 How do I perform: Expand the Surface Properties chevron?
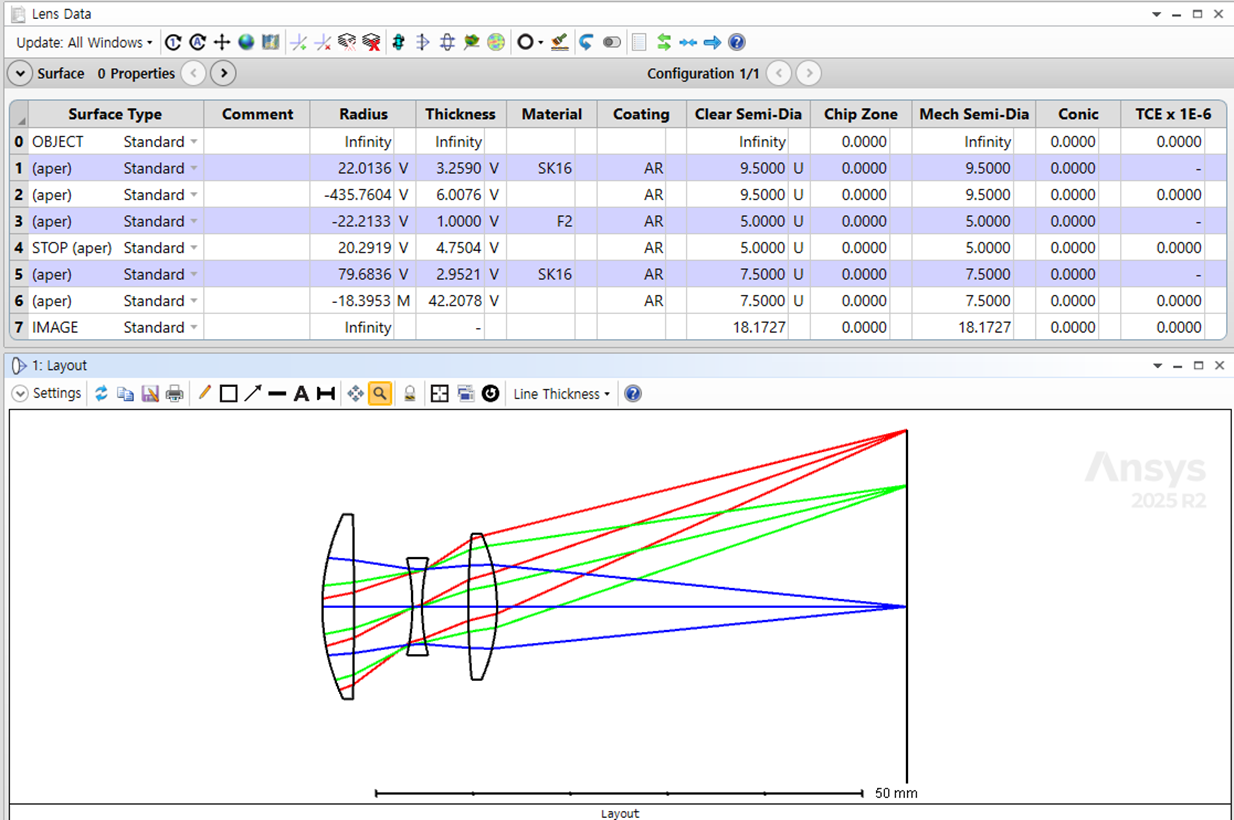click(19, 73)
